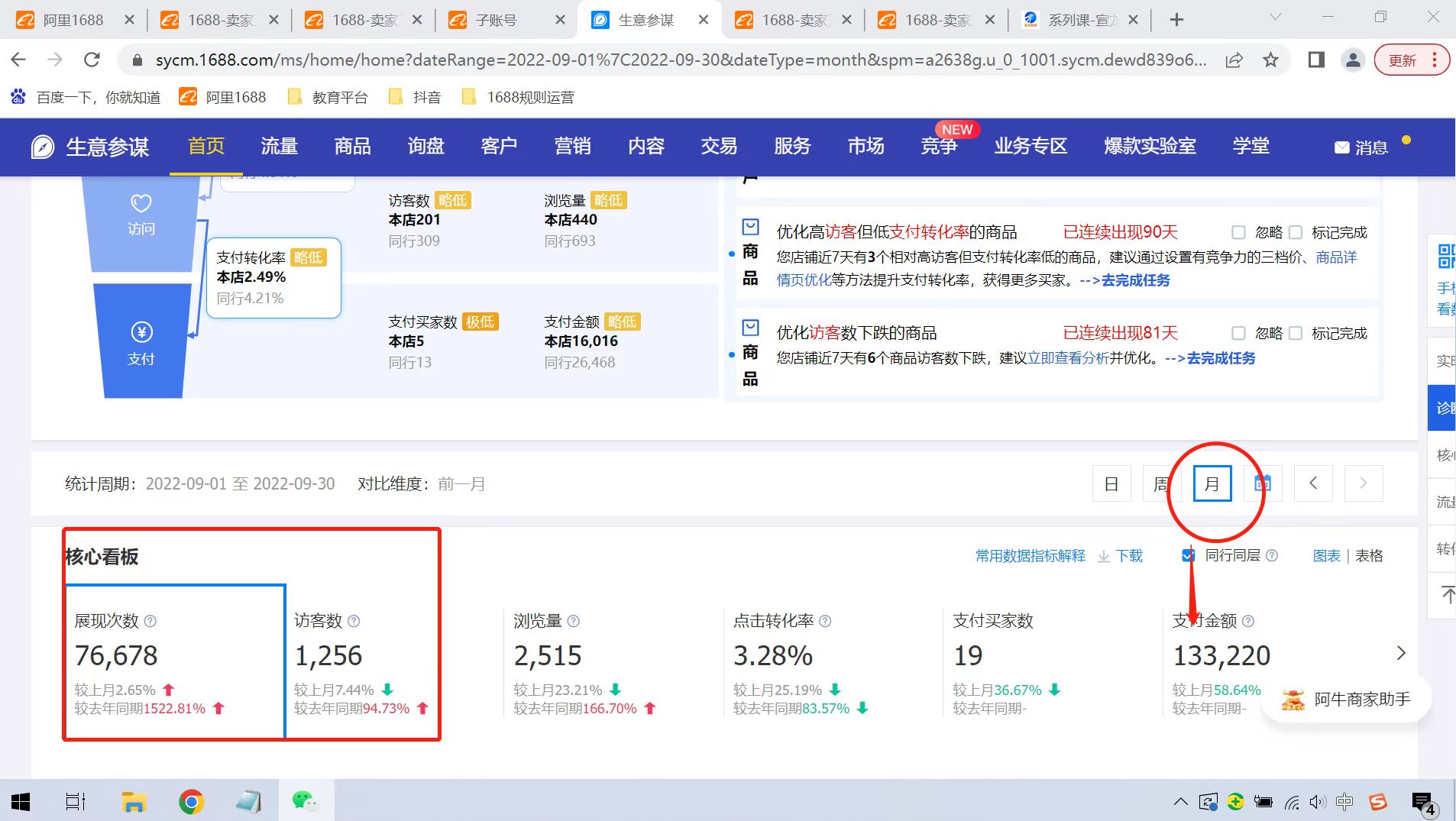Screen dimensions: 1456x821
Task: Expand more metrics with the right arrow
Action: 1400,653
